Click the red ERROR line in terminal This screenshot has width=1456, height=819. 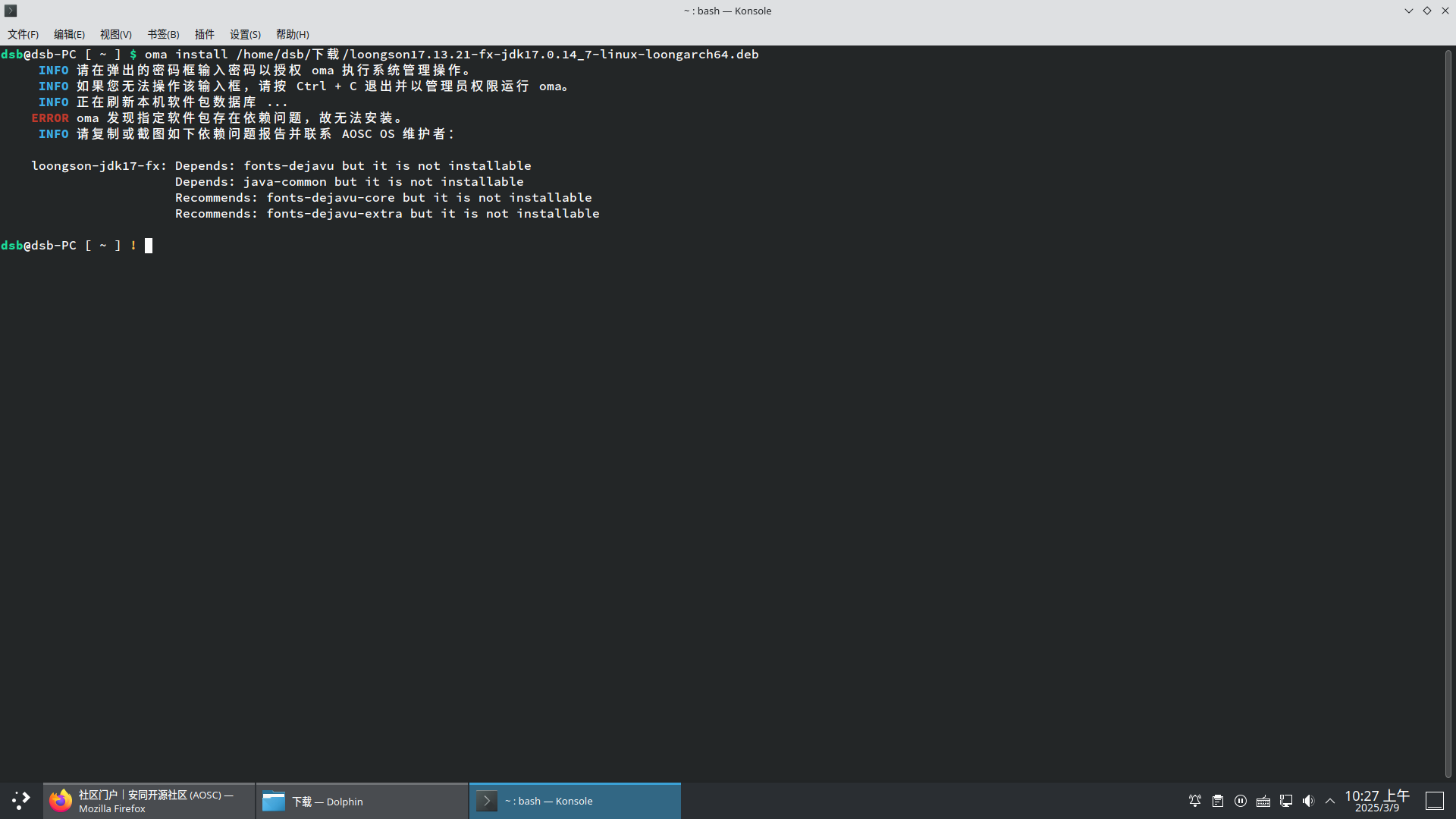217,118
